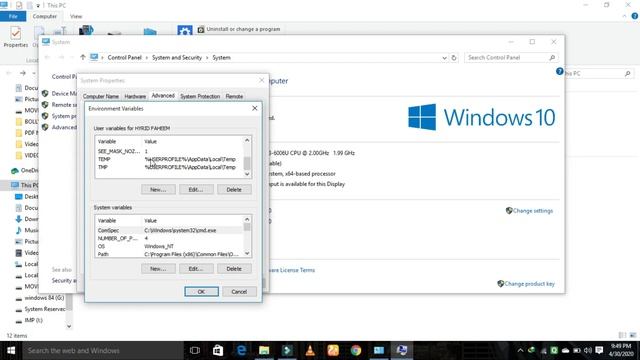Show hidden system tray icons

click(520, 351)
